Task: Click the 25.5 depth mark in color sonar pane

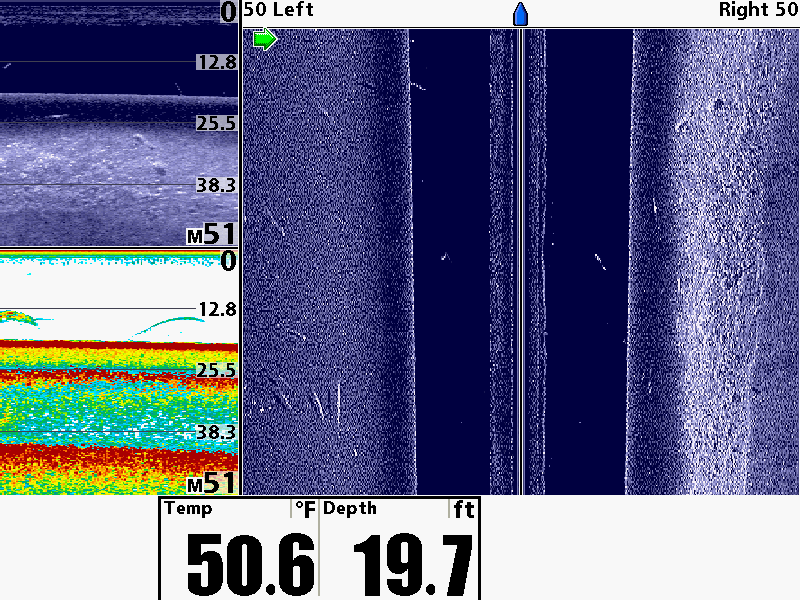Action: 217,370
